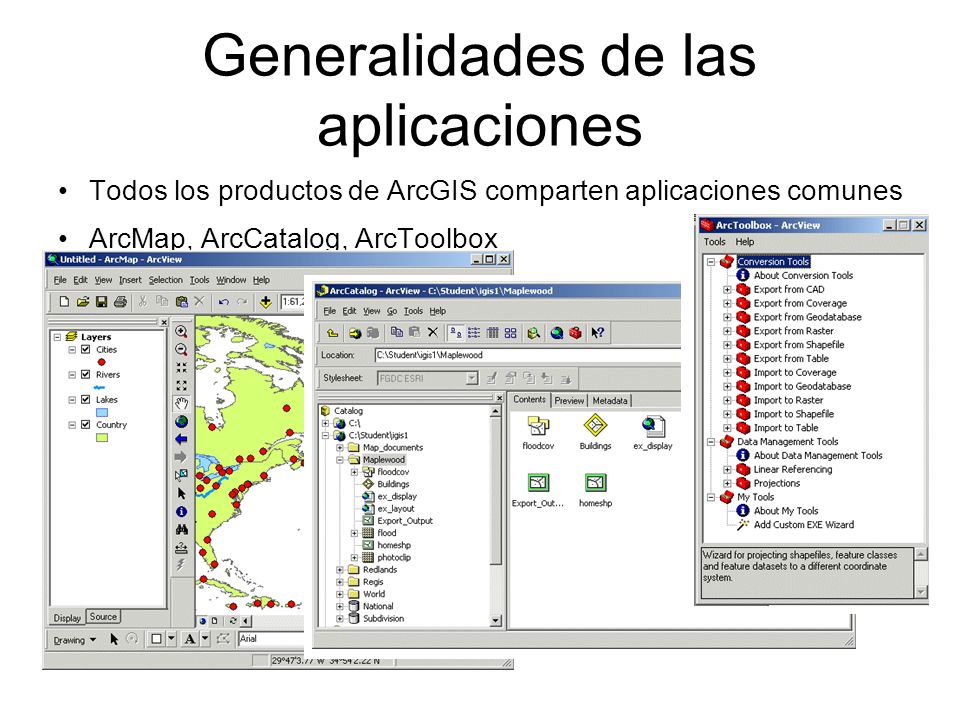The width and height of the screenshot is (960, 720).
Task: Select the Find binoculars tool in ArcMap
Action: click(181, 529)
